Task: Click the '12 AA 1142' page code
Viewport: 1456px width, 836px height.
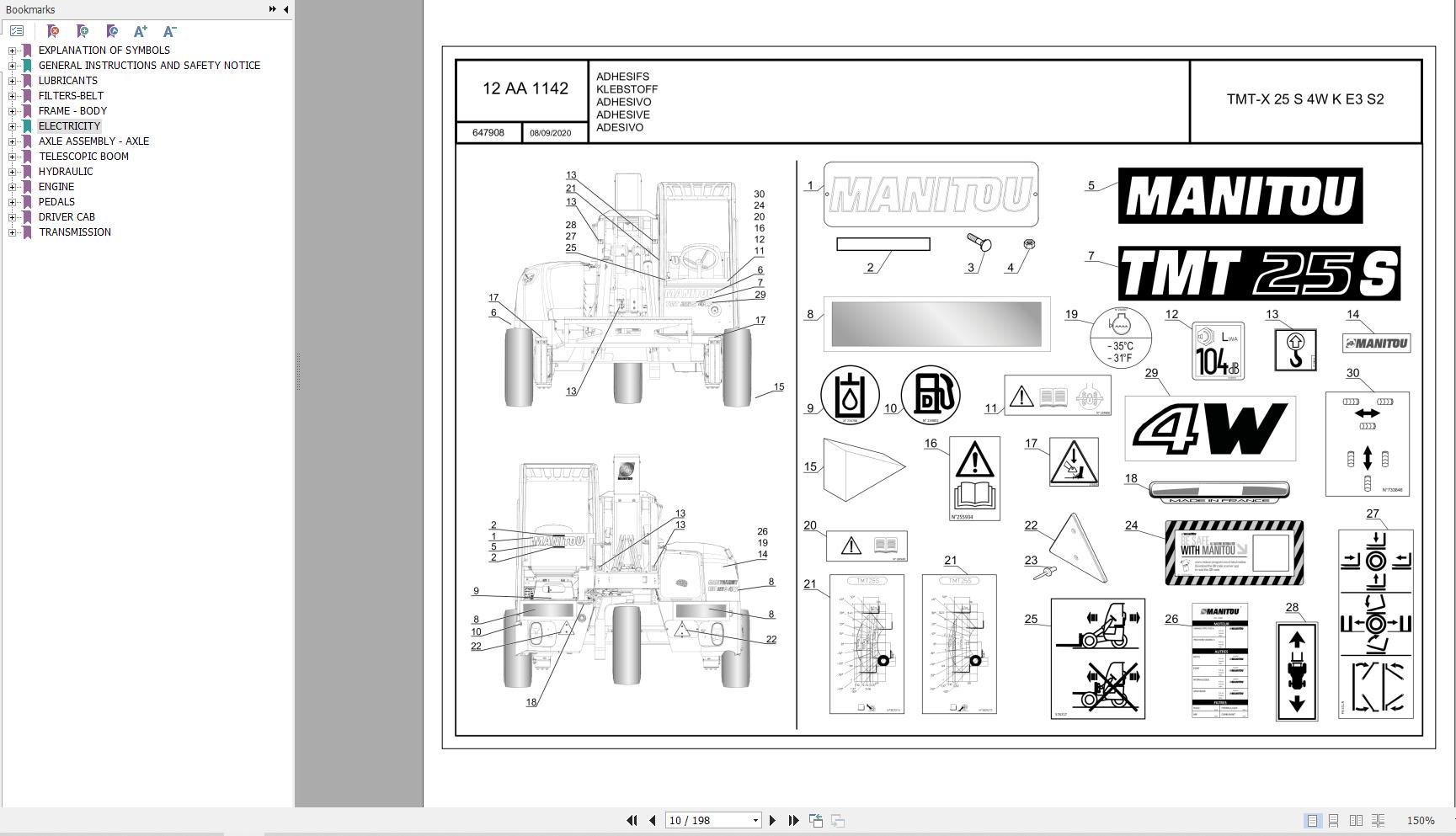Action: pos(525,88)
